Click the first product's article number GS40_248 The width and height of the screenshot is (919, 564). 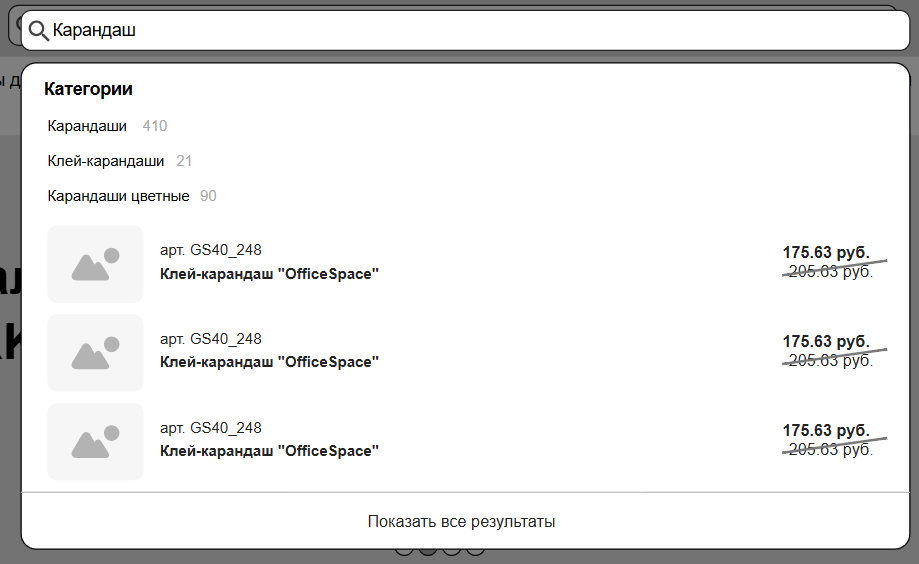[x=211, y=250]
